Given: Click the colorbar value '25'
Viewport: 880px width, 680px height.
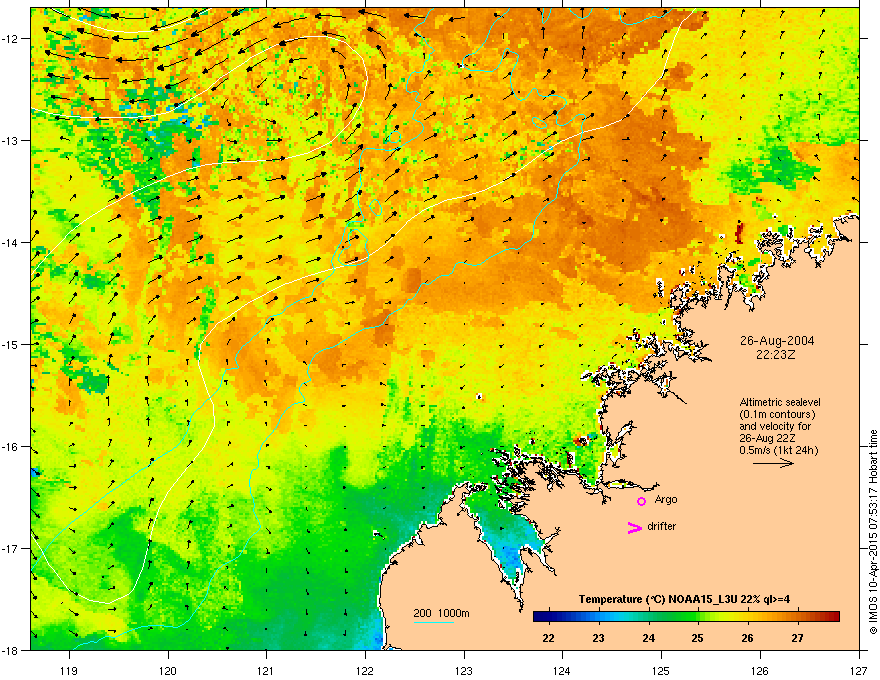Looking at the screenshot, I should [698, 638].
